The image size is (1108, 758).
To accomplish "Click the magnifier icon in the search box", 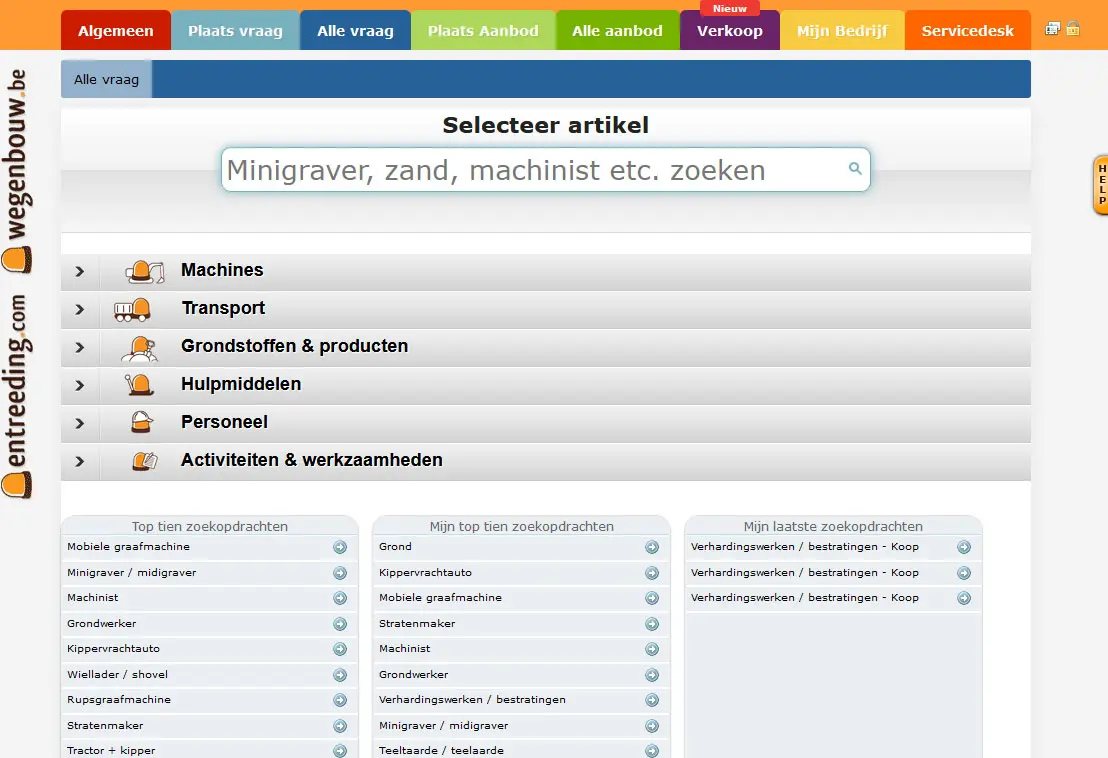I will tap(855, 169).
